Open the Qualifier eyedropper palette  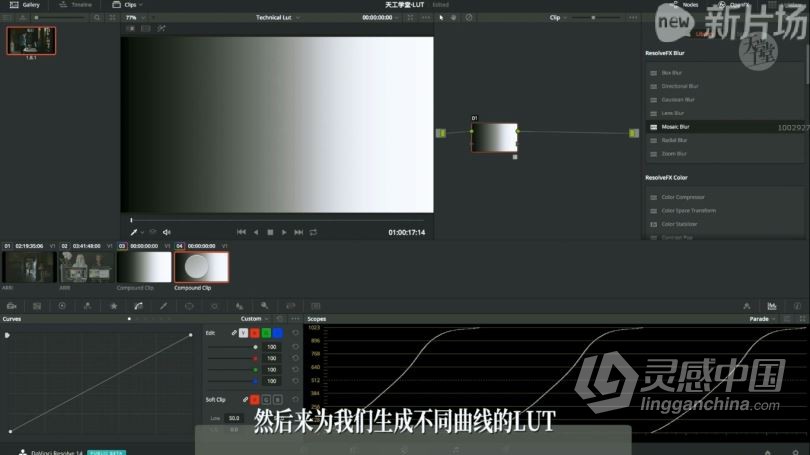point(164,306)
